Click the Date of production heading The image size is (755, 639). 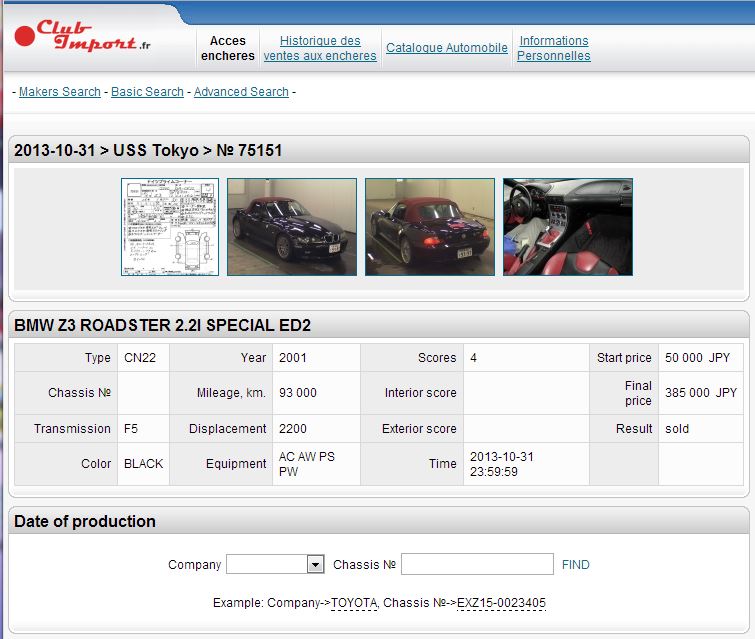pyautogui.click(x=85, y=521)
